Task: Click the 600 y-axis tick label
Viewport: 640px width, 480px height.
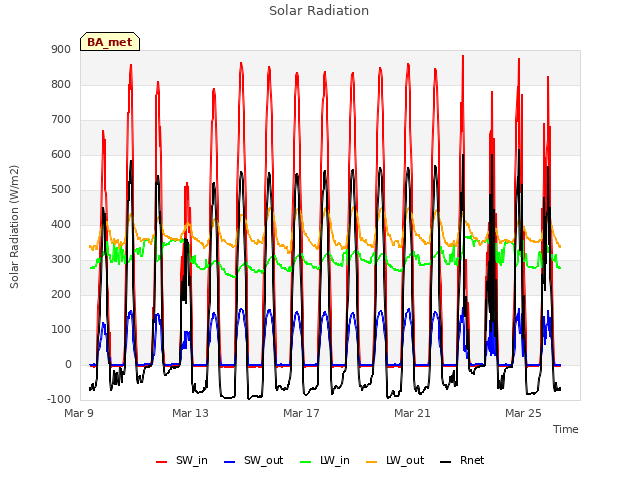Action: [x=61, y=154]
